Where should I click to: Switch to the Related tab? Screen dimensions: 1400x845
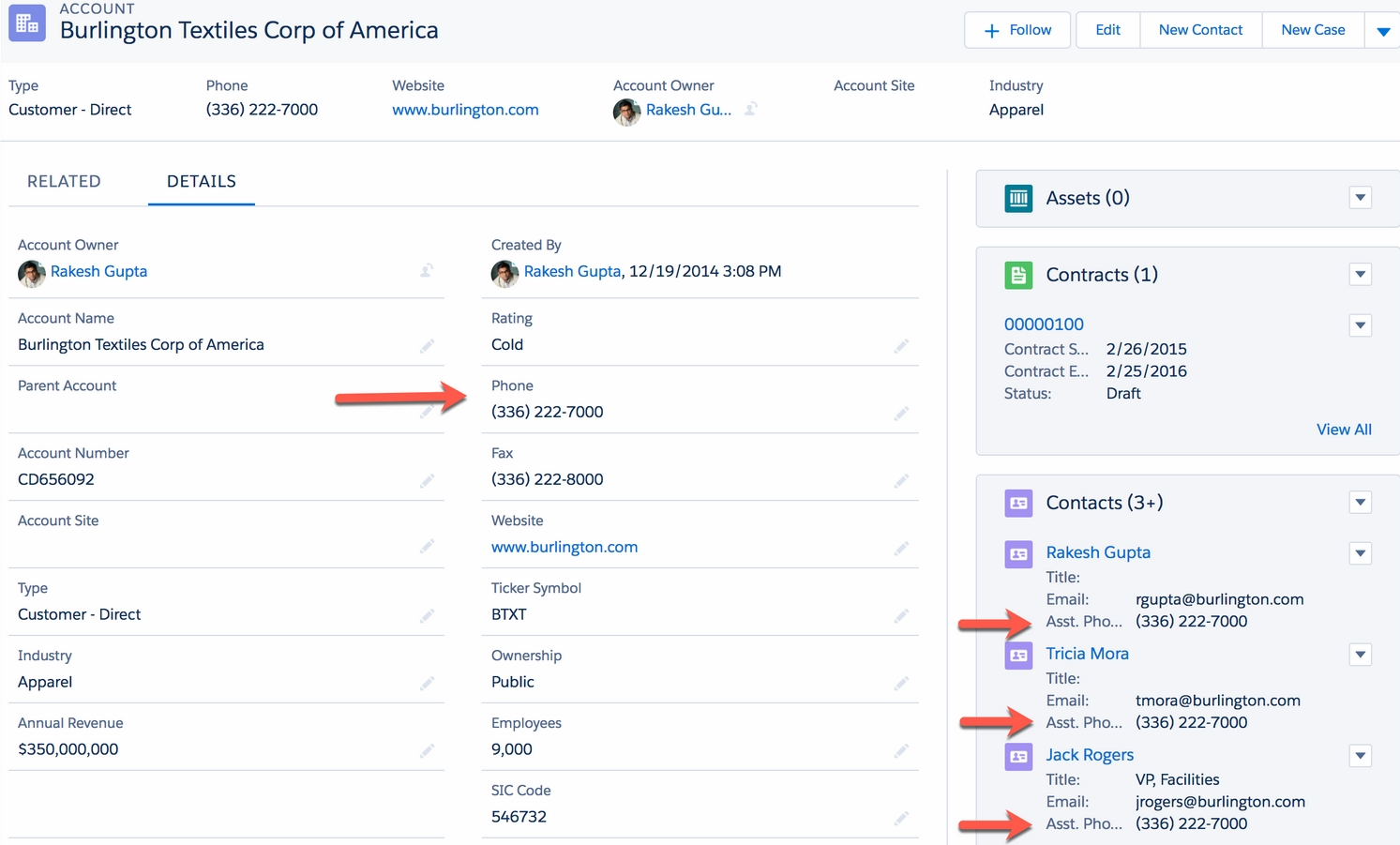(64, 181)
